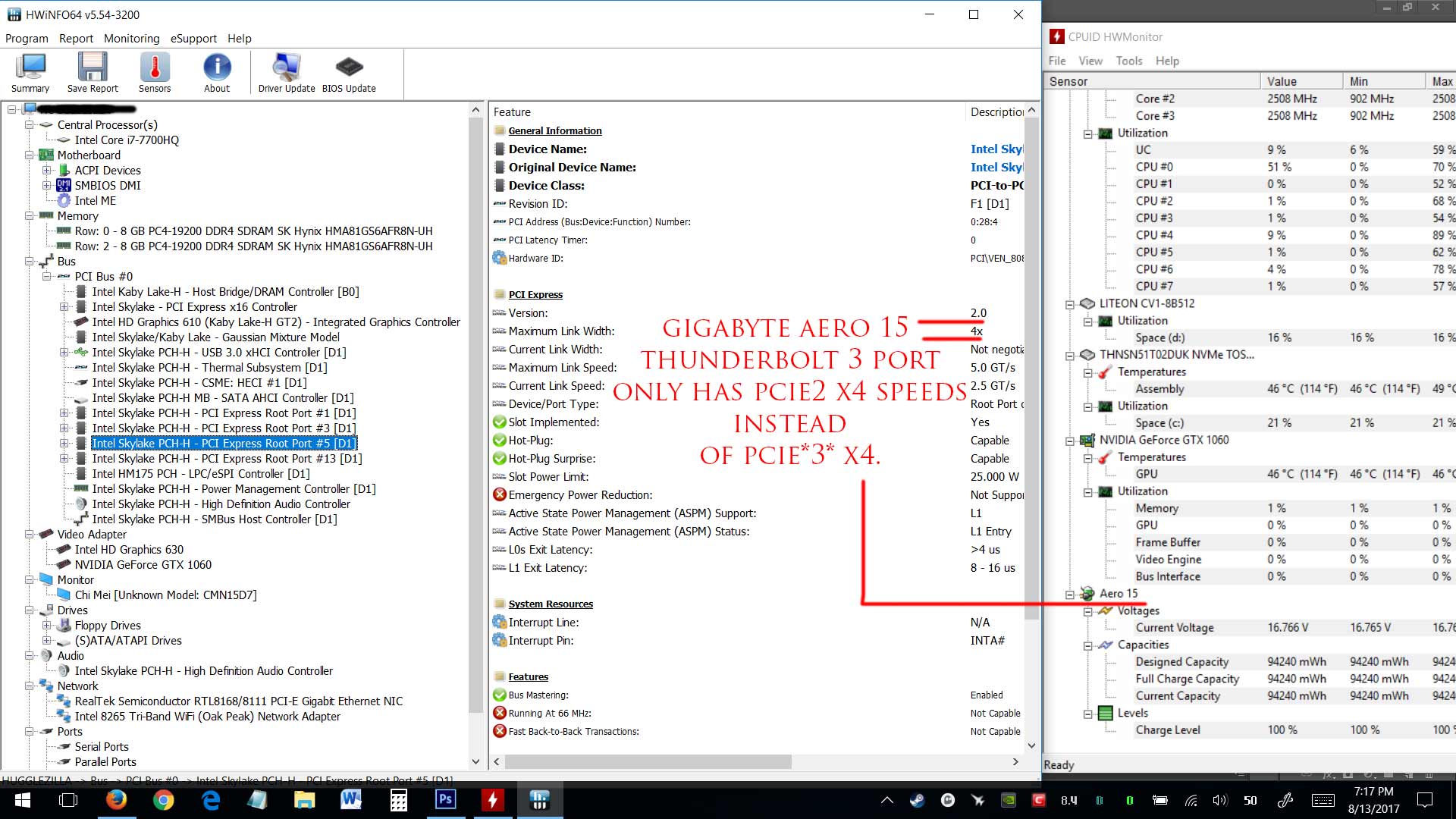Image resolution: width=1456 pixels, height=819 pixels.
Task: Collapse the Motherboard tree node
Action: [x=29, y=155]
